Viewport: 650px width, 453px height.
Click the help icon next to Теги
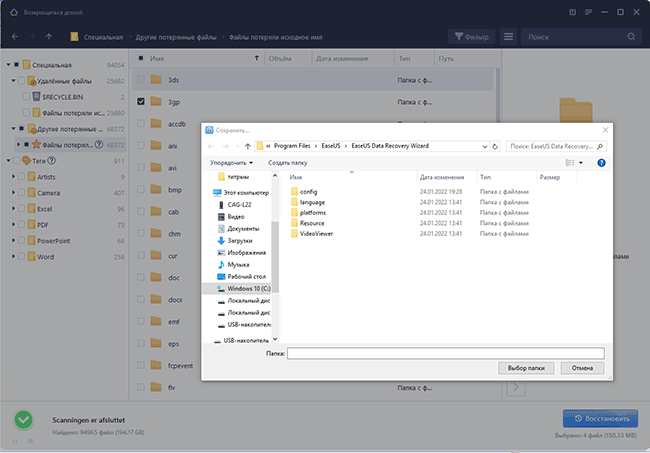[51, 160]
